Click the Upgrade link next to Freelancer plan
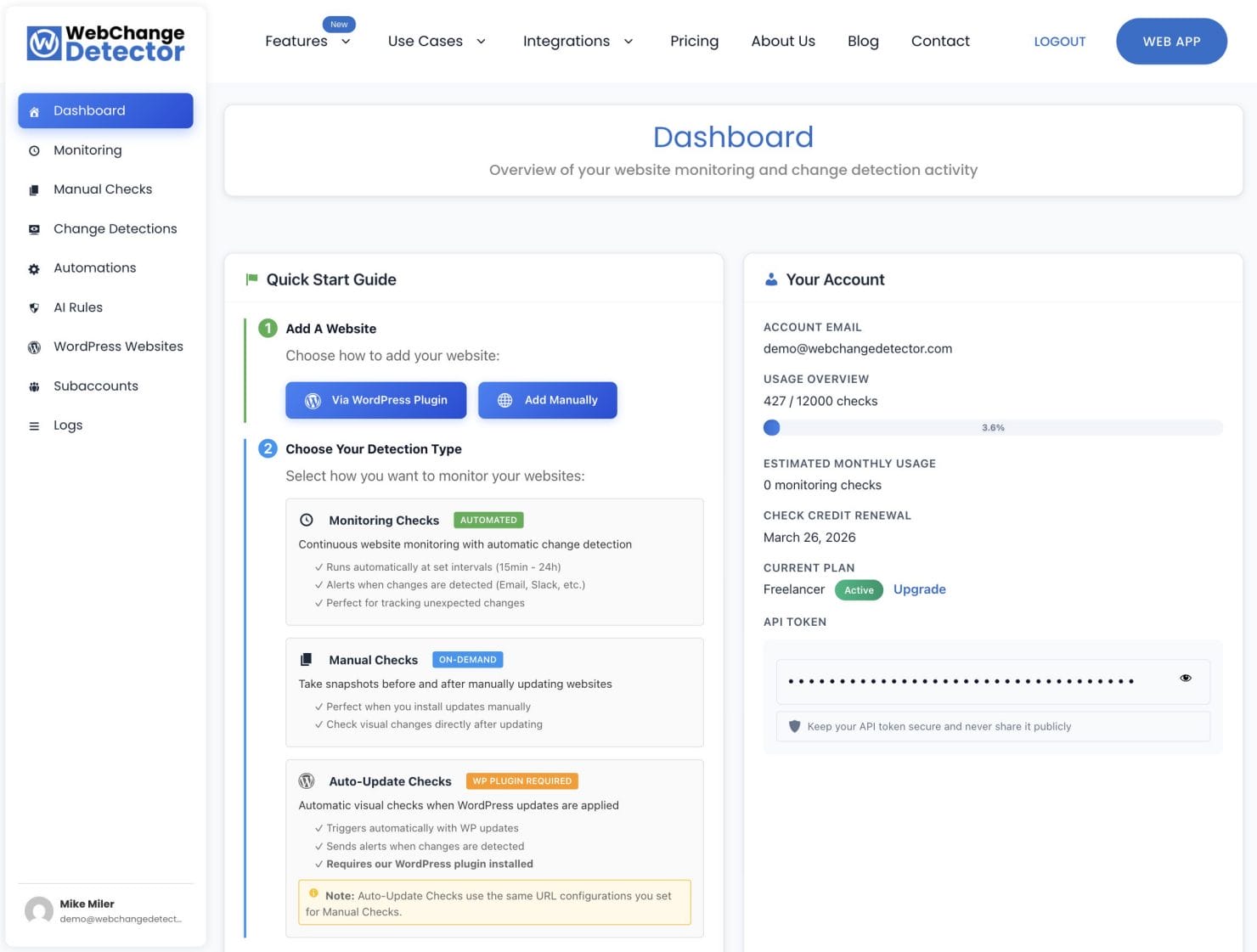Image resolution: width=1257 pixels, height=952 pixels. [x=919, y=589]
